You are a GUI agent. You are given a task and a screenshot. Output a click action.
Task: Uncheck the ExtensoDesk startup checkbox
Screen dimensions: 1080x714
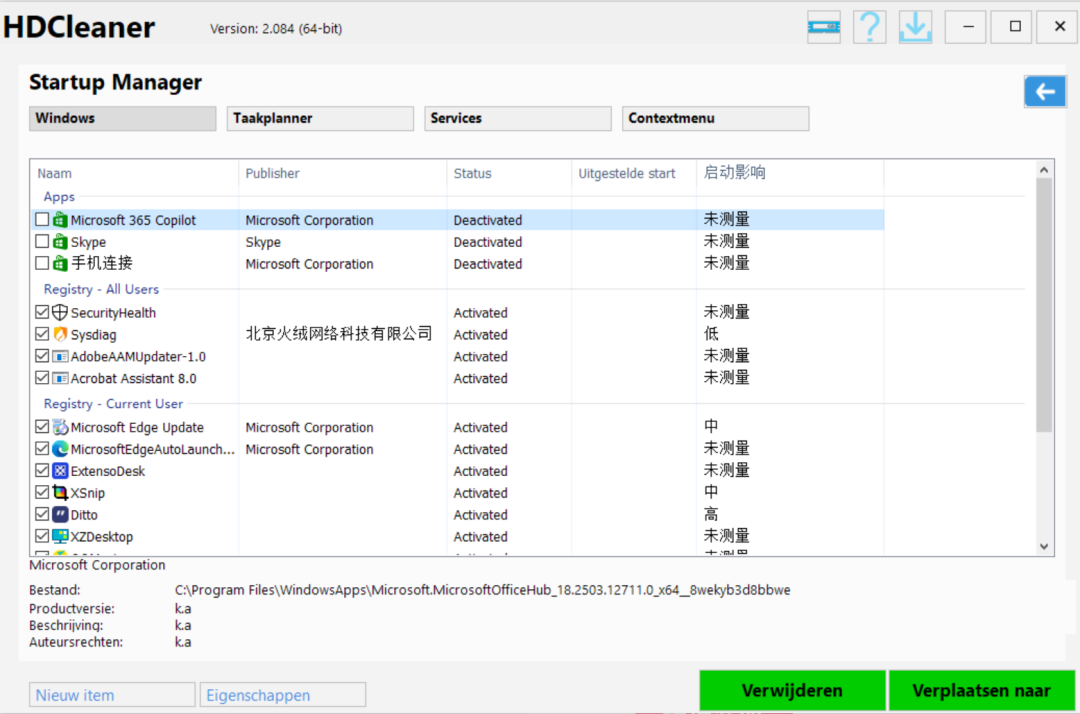(42, 471)
